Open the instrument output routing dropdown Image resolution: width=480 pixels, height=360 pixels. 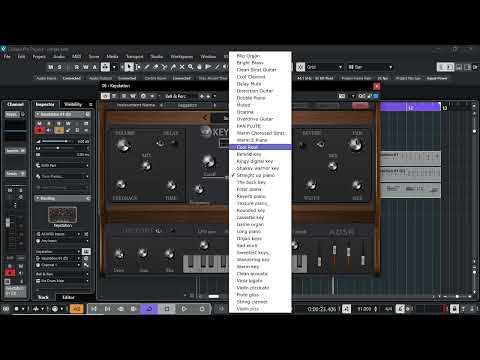pyautogui.click(x=58, y=258)
